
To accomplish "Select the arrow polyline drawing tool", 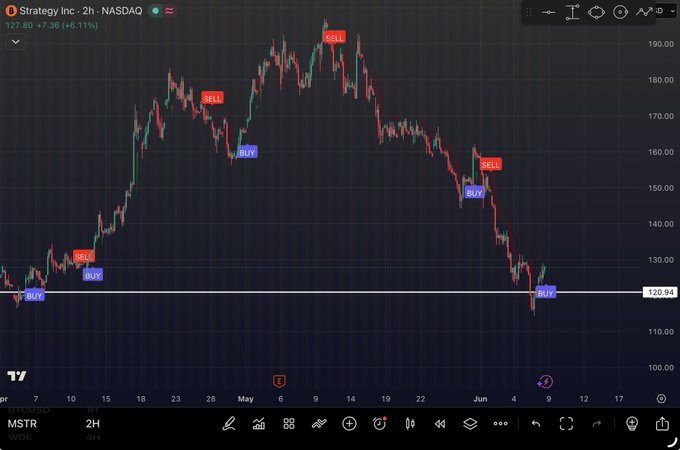I will [x=644, y=12].
